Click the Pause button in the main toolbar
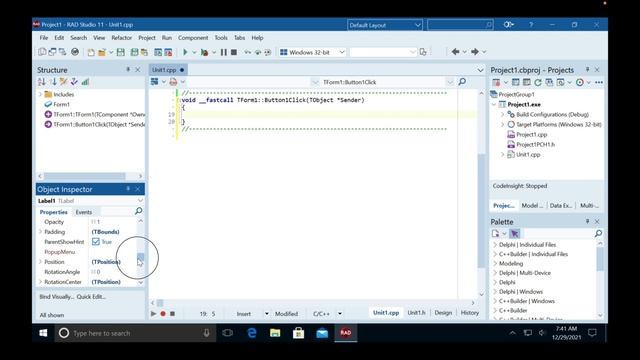 tap(224, 52)
